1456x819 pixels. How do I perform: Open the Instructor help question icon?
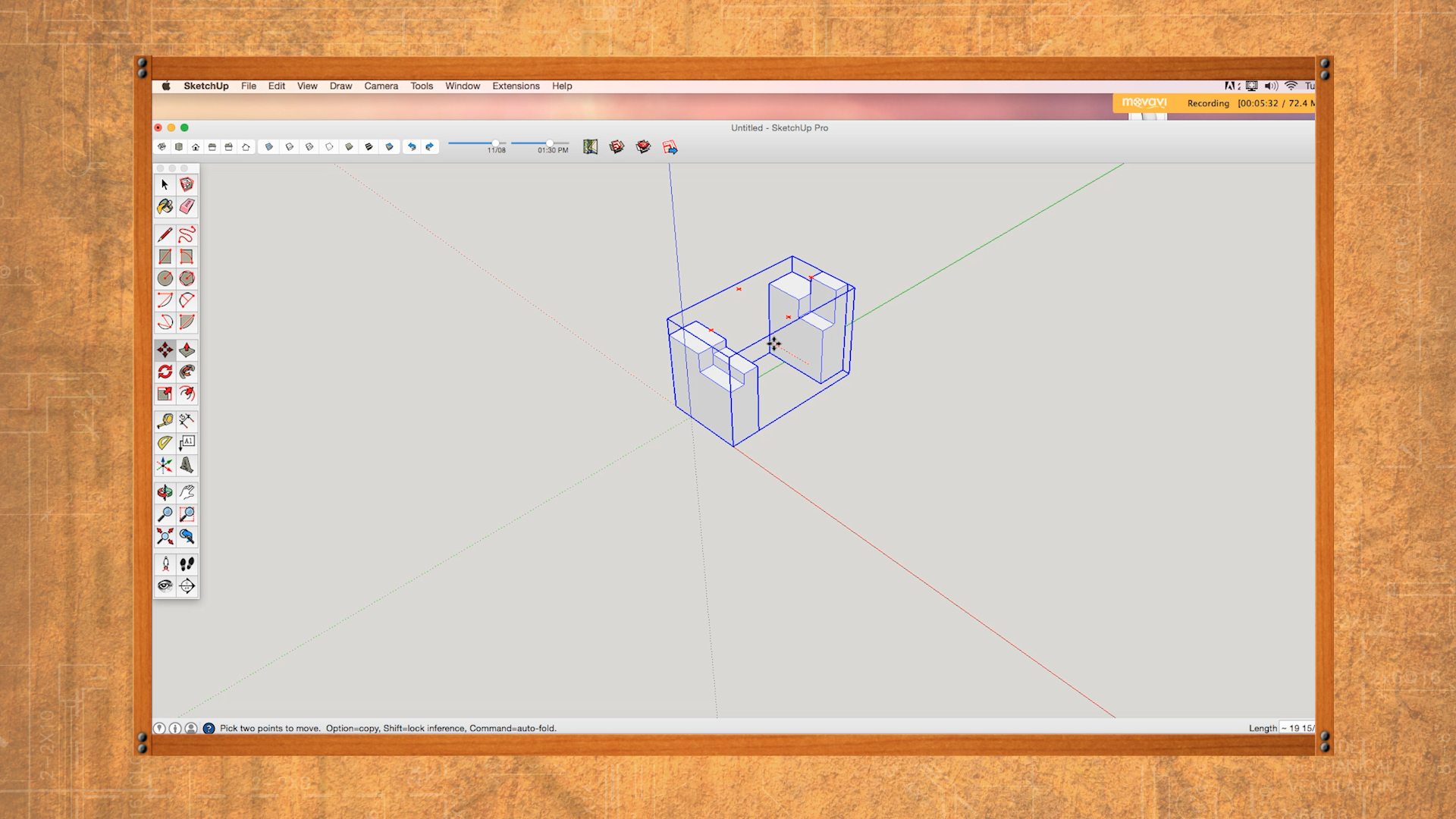(209, 728)
